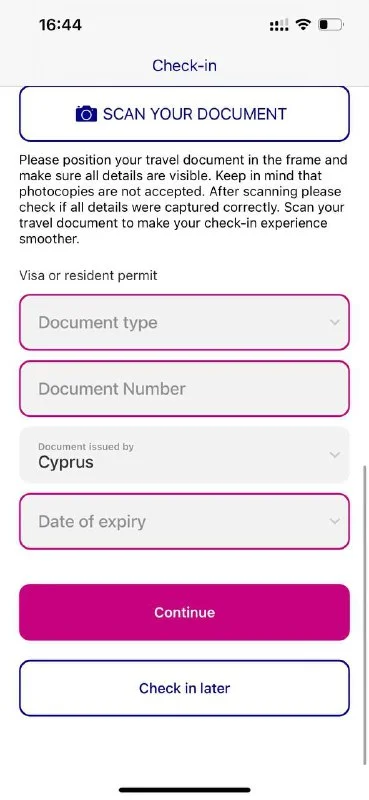Change the Document issued by Cyprus selection
The width and height of the screenshot is (369, 800).
click(184, 455)
